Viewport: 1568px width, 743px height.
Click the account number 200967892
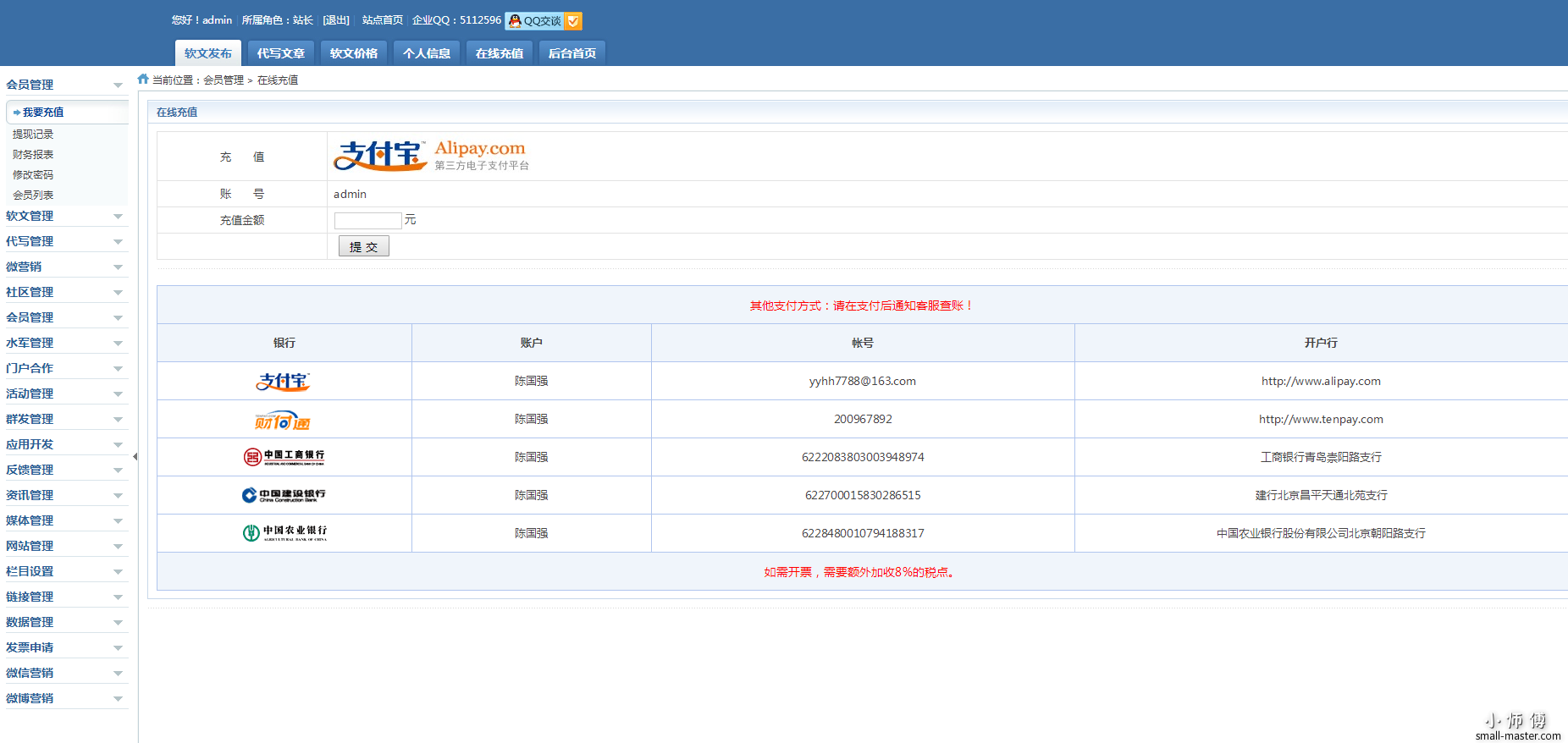pyautogui.click(x=863, y=420)
